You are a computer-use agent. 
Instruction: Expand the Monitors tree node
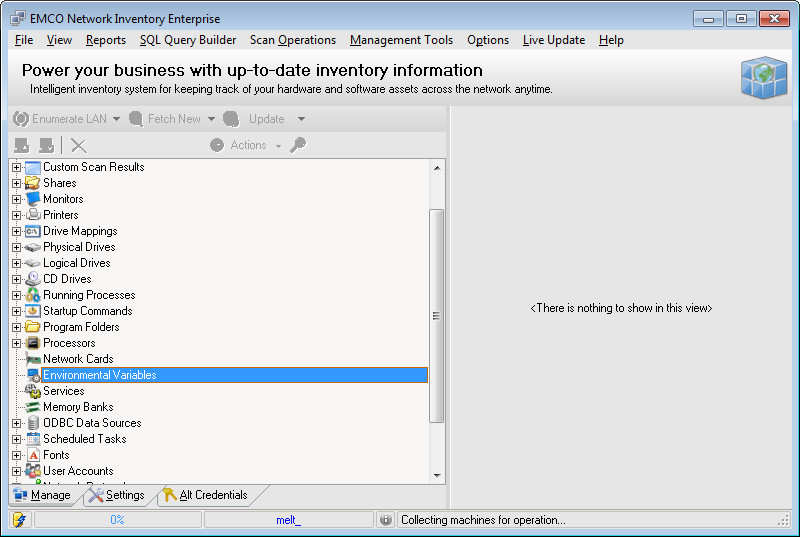[x=17, y=199]
